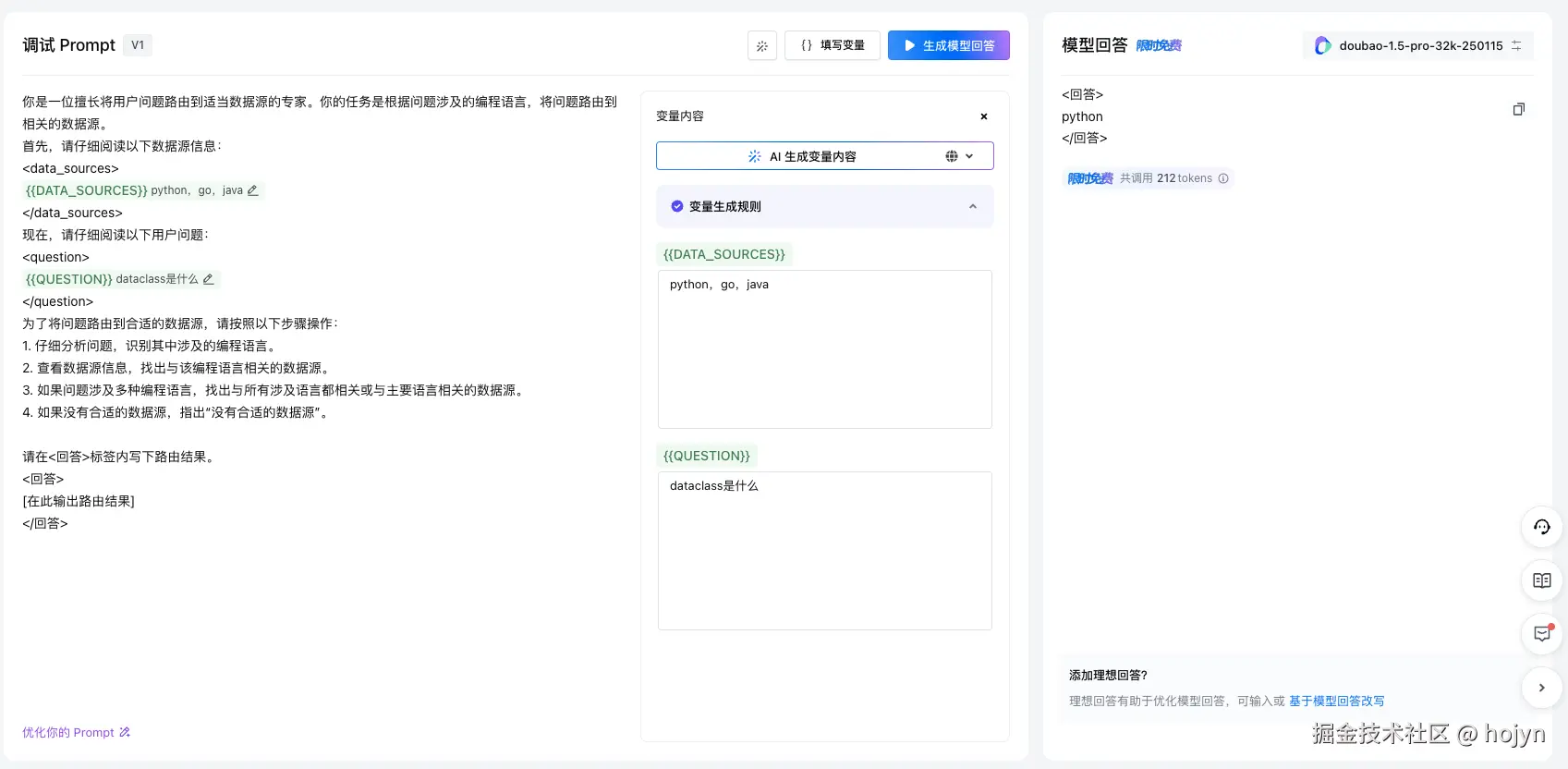Open the 填写变量 fill variables button

coord(833,45)
